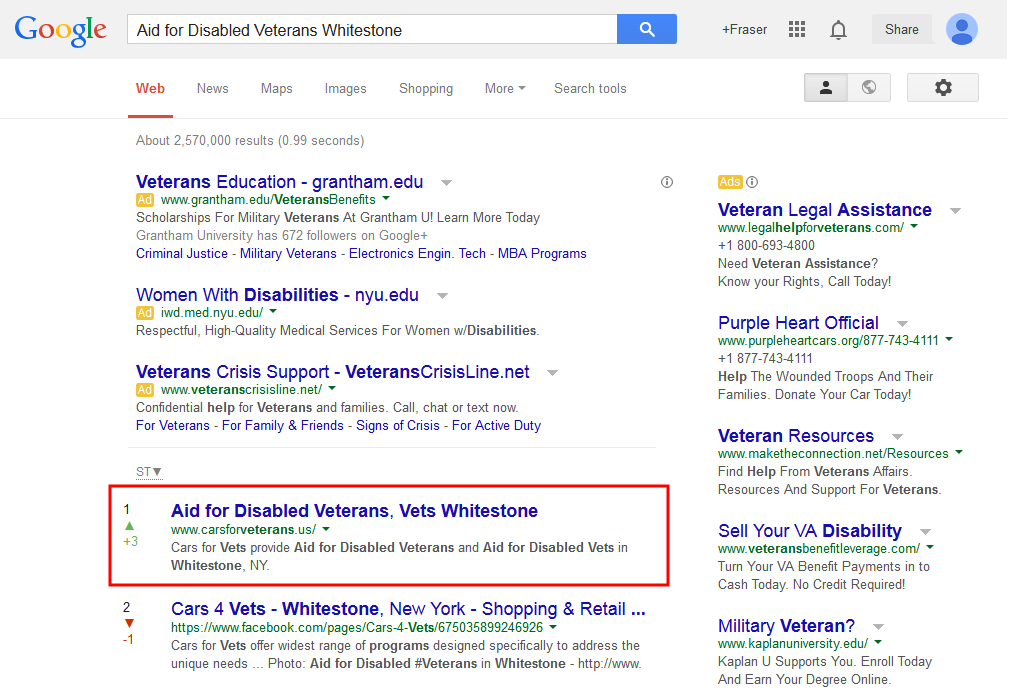Viewport: 1027px width, 690px height.
Task: Open Women With Disabilities - nyu.edu ad
Action: (277, 295)
